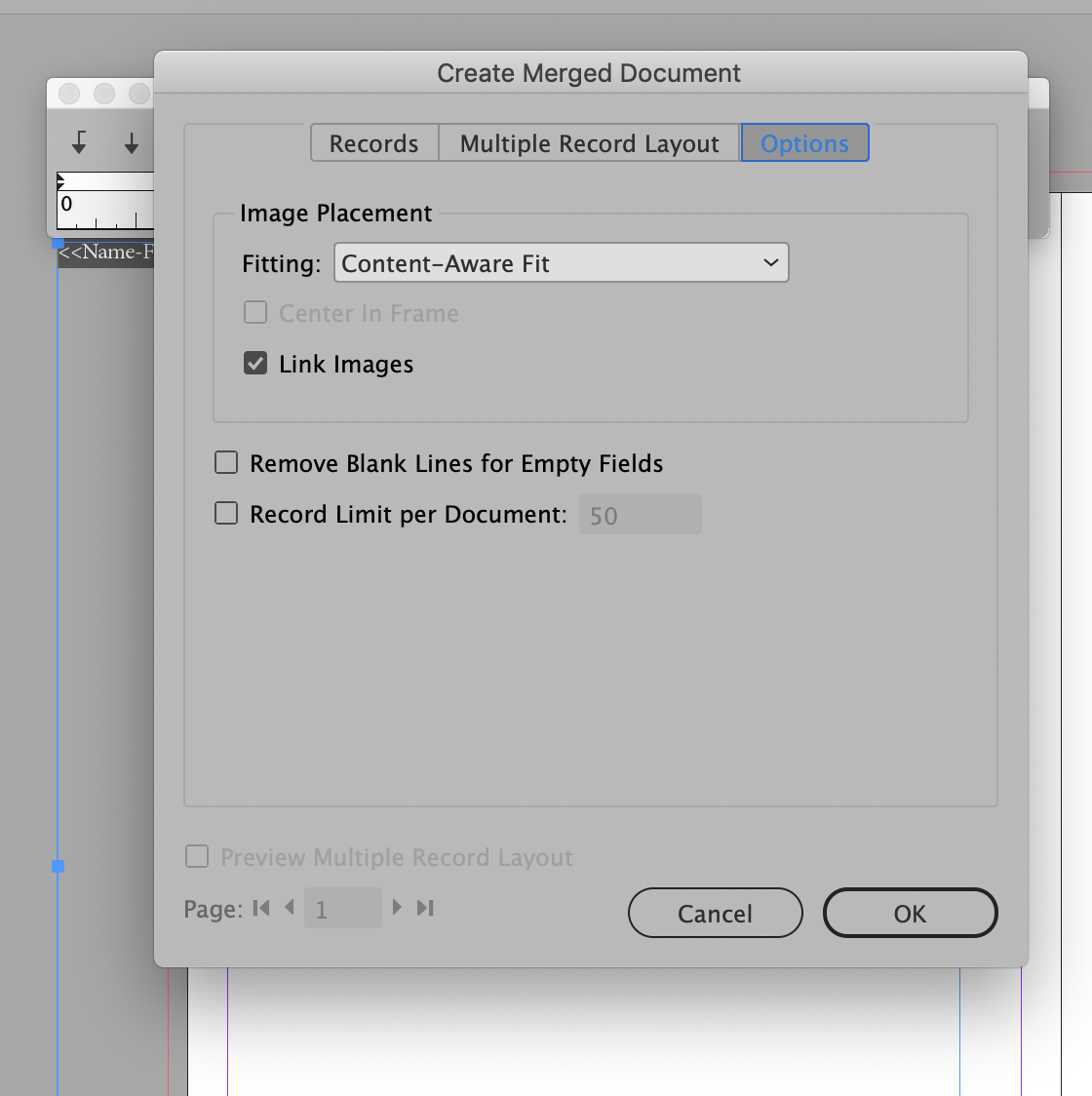The width and height of the screenshot is (1092, 1096).
Task: Click the blue frame handle on document edge
Action: (58, 866)
